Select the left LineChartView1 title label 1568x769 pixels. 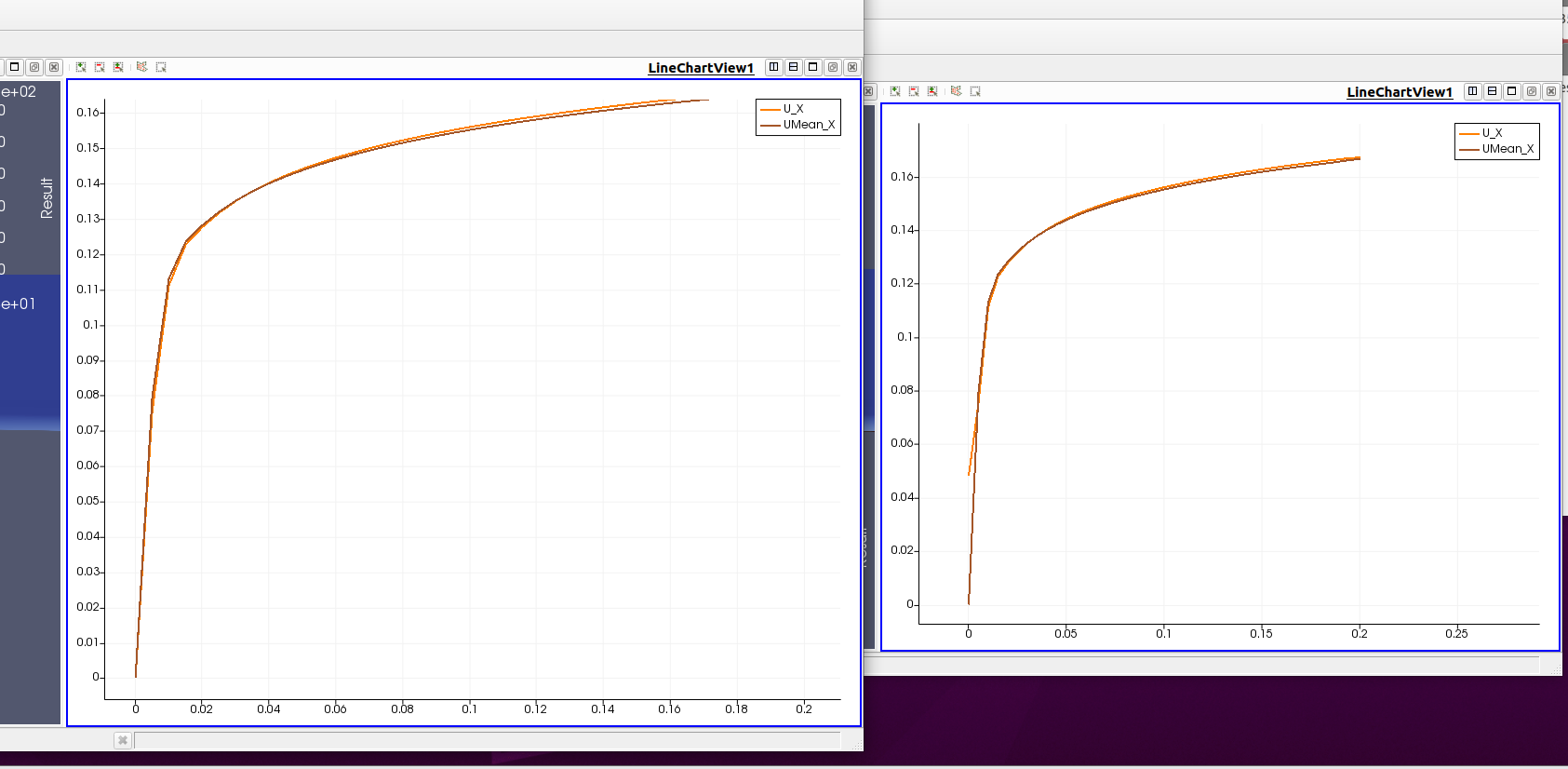701,68
